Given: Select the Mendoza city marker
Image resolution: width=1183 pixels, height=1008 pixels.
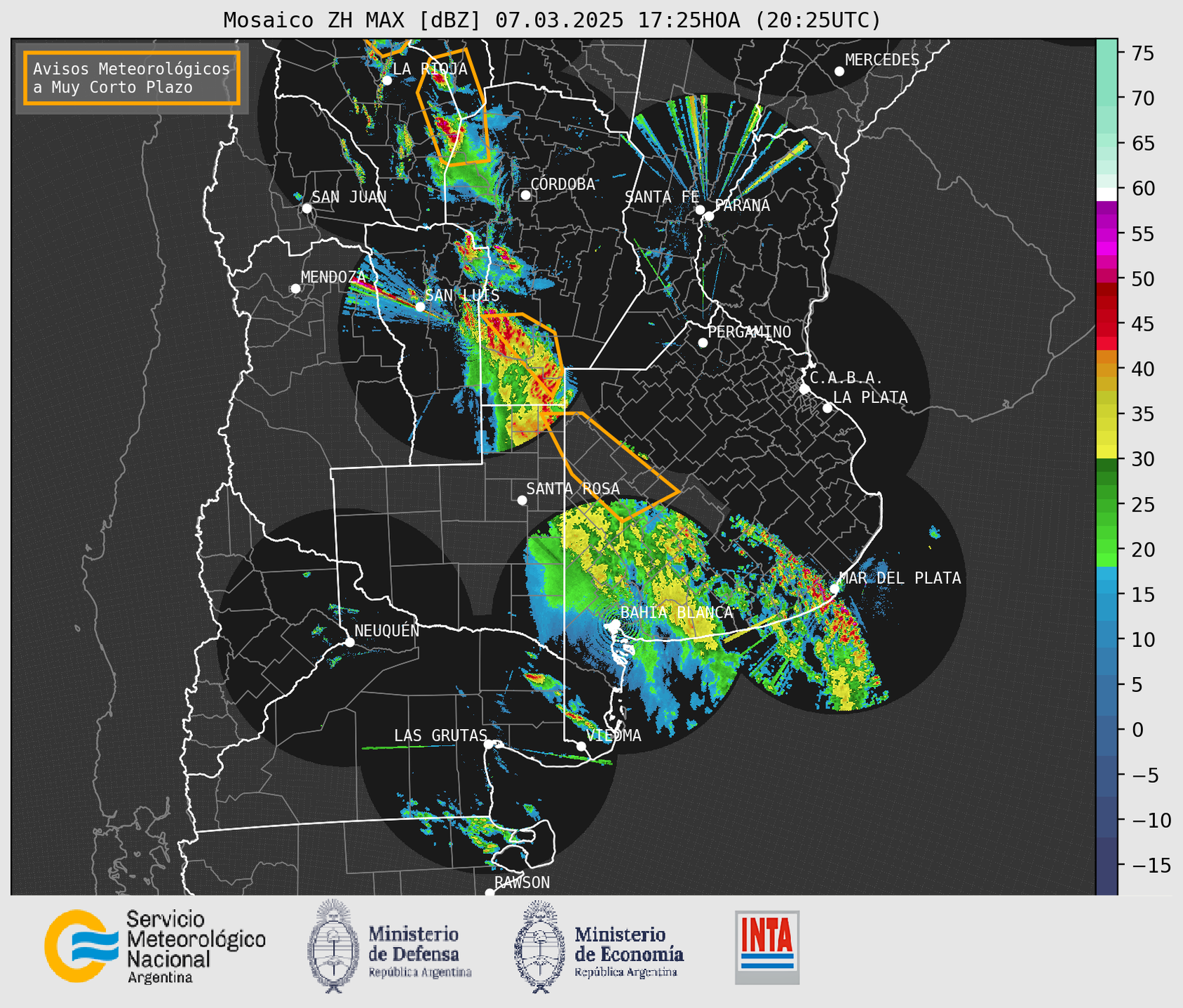Looking at the screenshot, I should pyautogui.click(x=295, y=289).
